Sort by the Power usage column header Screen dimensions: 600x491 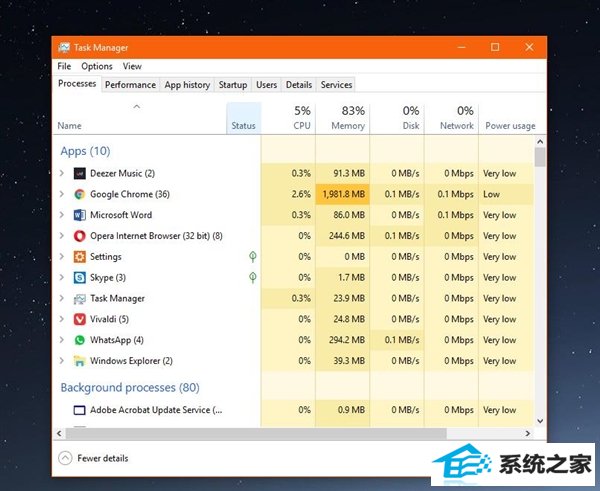pyautogui.click(x=510, y=118)
